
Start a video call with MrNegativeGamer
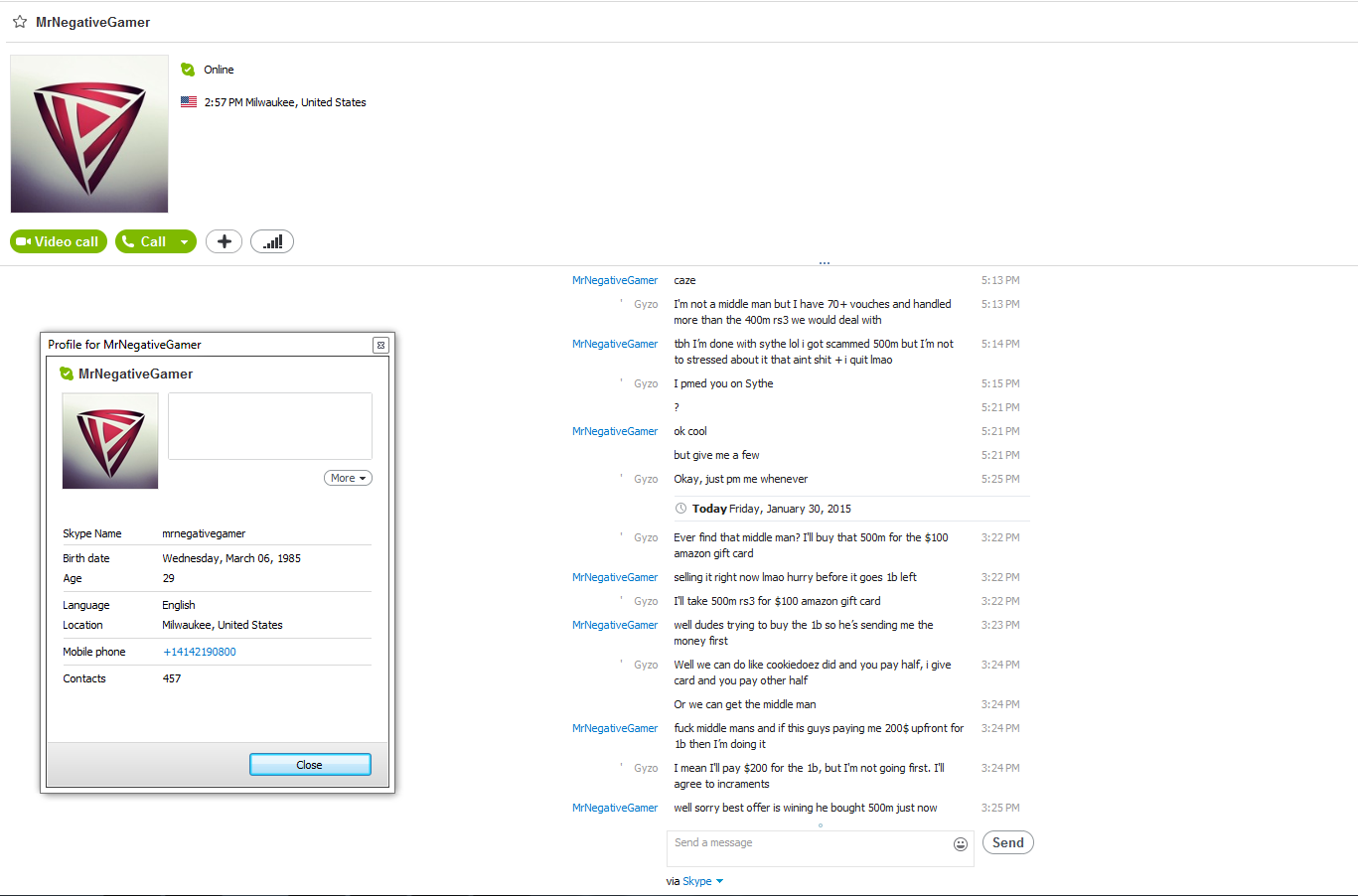point(59,241)
